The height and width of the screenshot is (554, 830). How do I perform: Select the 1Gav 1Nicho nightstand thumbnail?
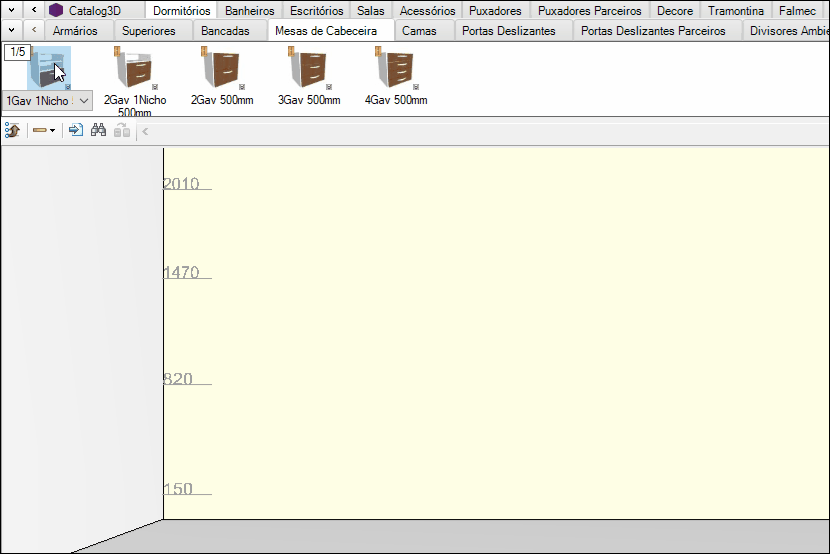pos(49,68)
